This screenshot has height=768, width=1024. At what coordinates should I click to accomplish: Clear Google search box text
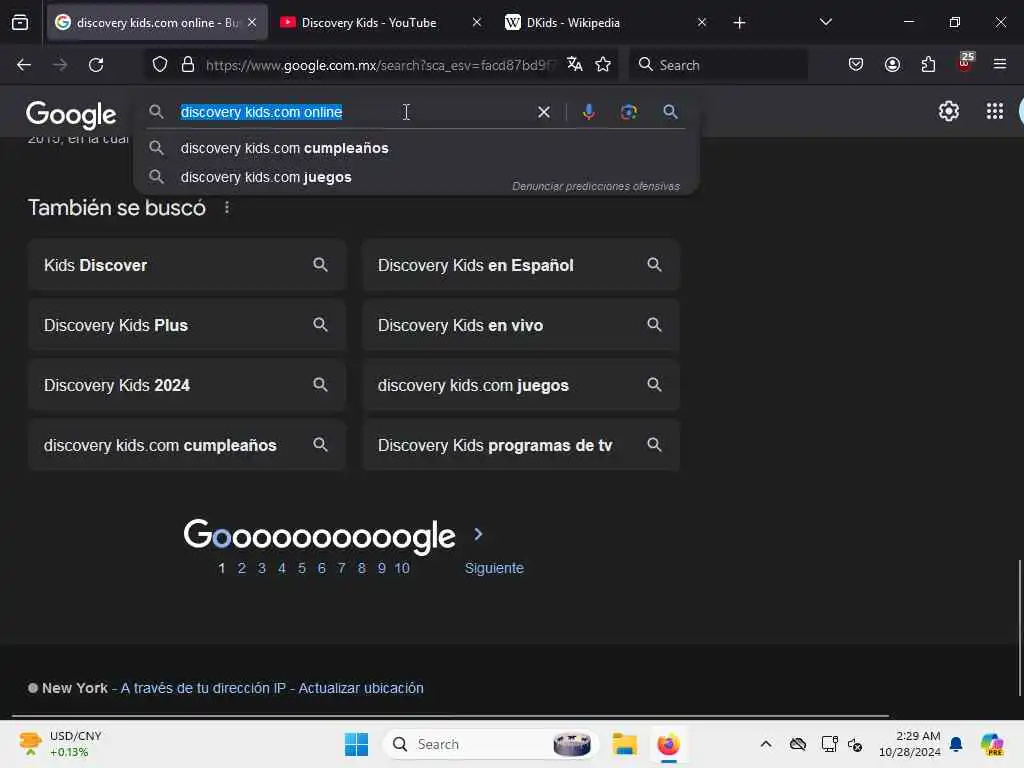543,112
